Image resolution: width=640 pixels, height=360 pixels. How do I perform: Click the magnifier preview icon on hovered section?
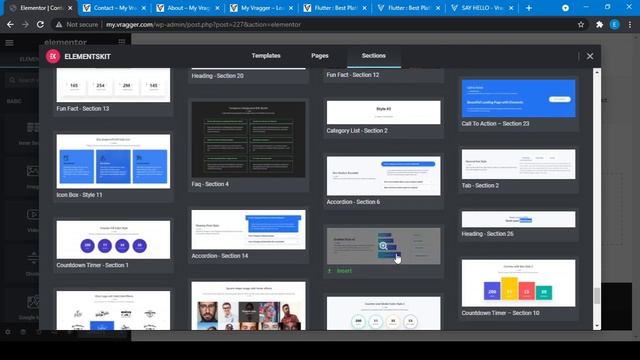click(x=383, y=246)
